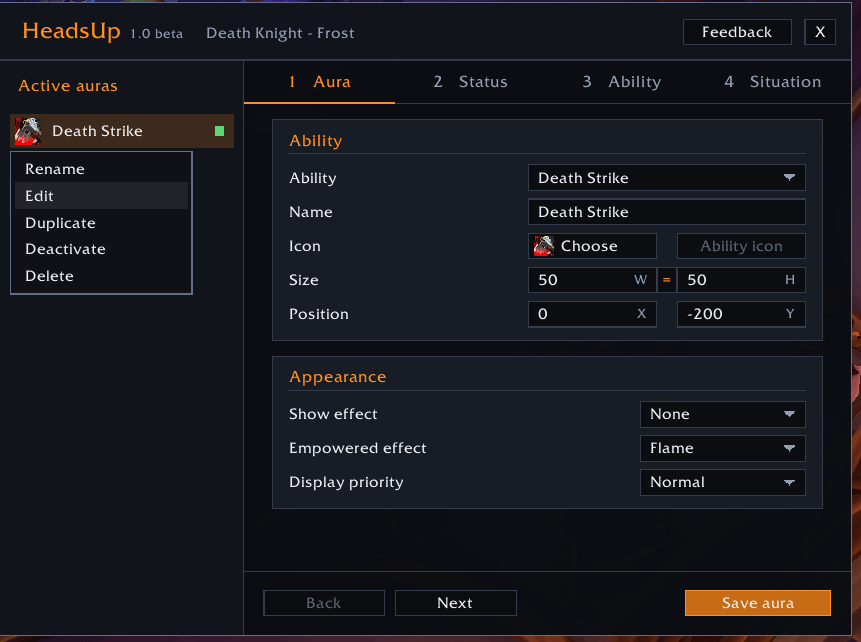Click the Choose icon button

tap(592, 246)
